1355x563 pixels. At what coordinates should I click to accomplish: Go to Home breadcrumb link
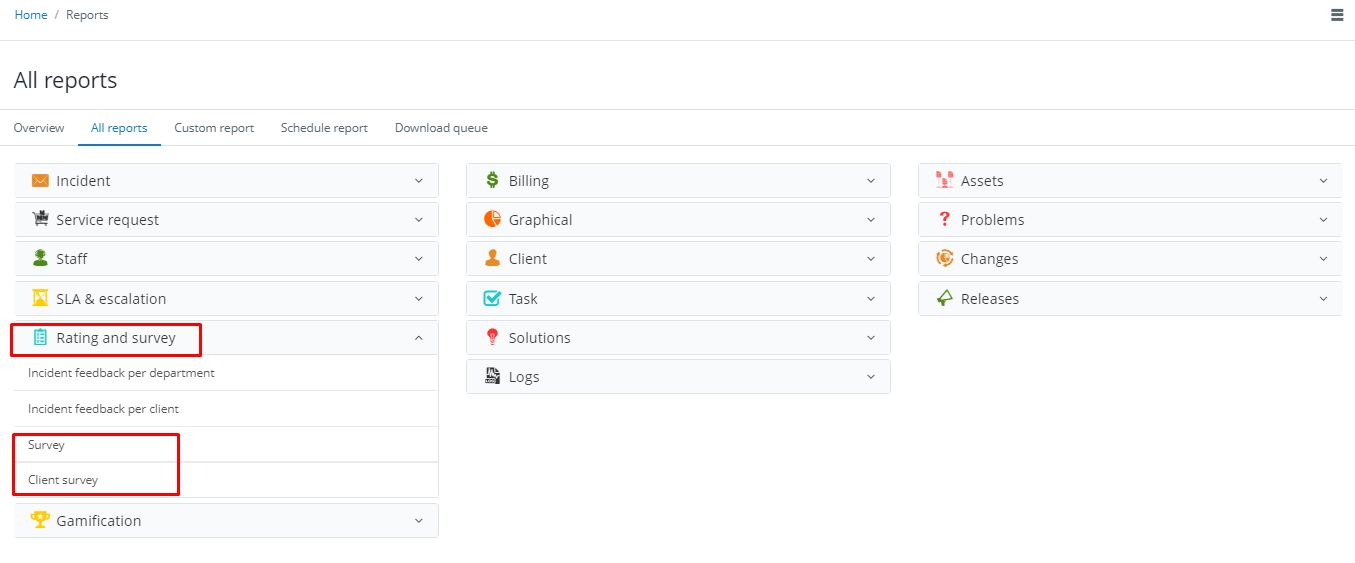(31, 15)
